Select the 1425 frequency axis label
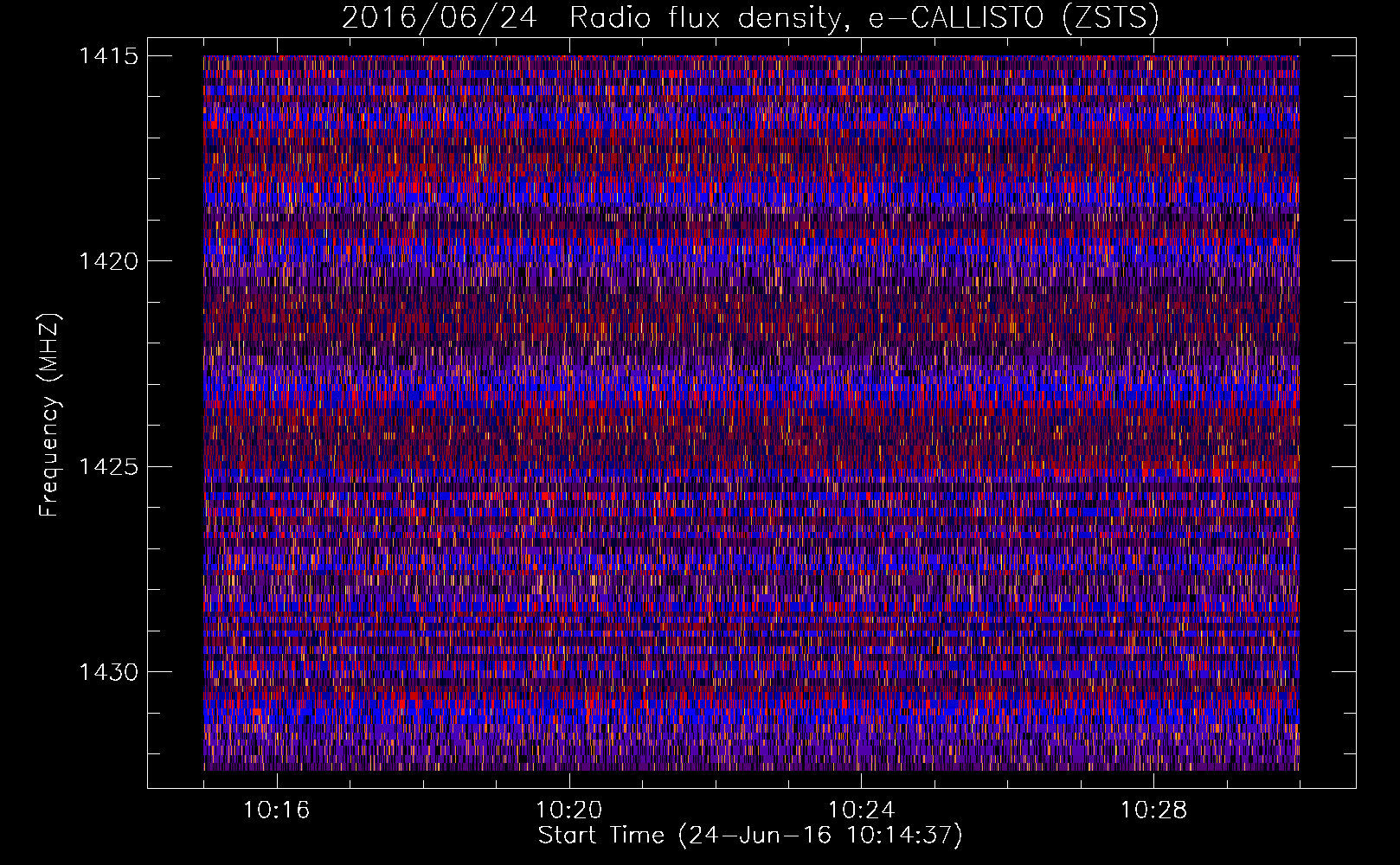Screen dimensions: 1400x865 click(x=108, y=467)
